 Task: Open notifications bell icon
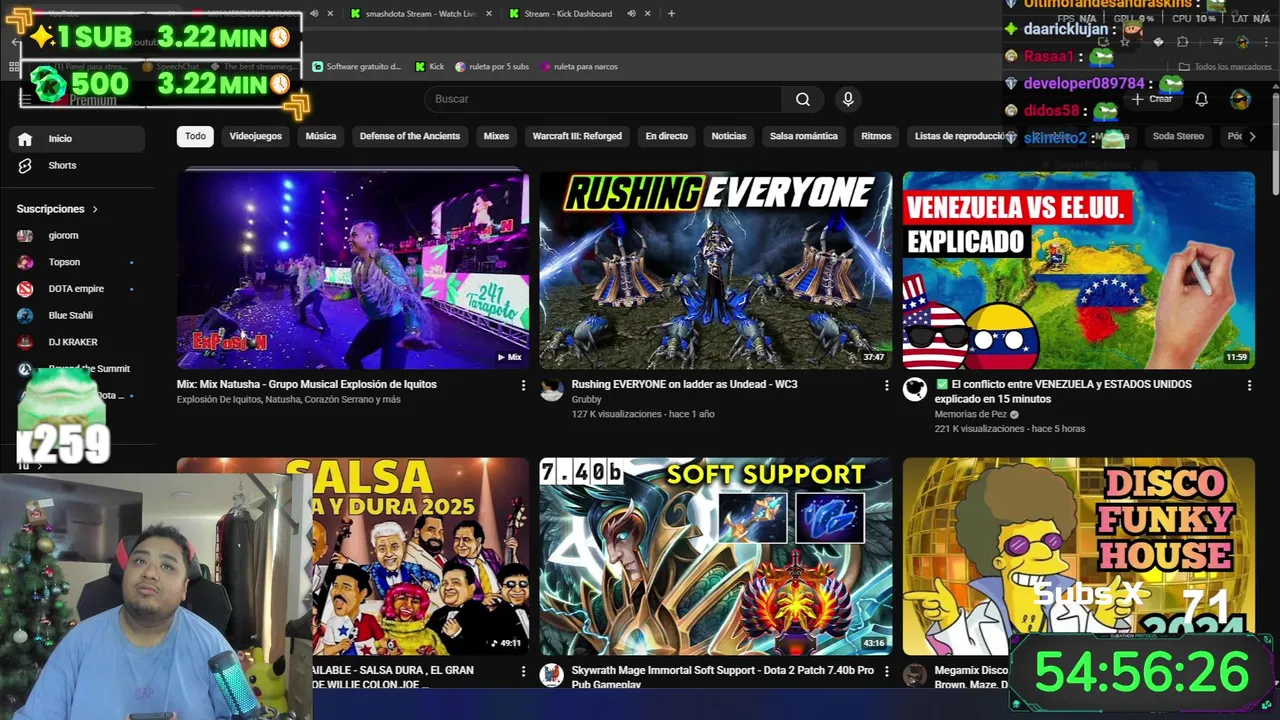click(x=1202, y=99)
